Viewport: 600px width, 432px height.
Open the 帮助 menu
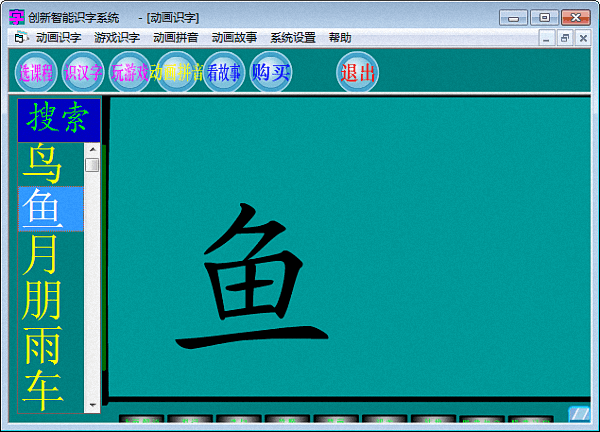click(x=340, y=38)
